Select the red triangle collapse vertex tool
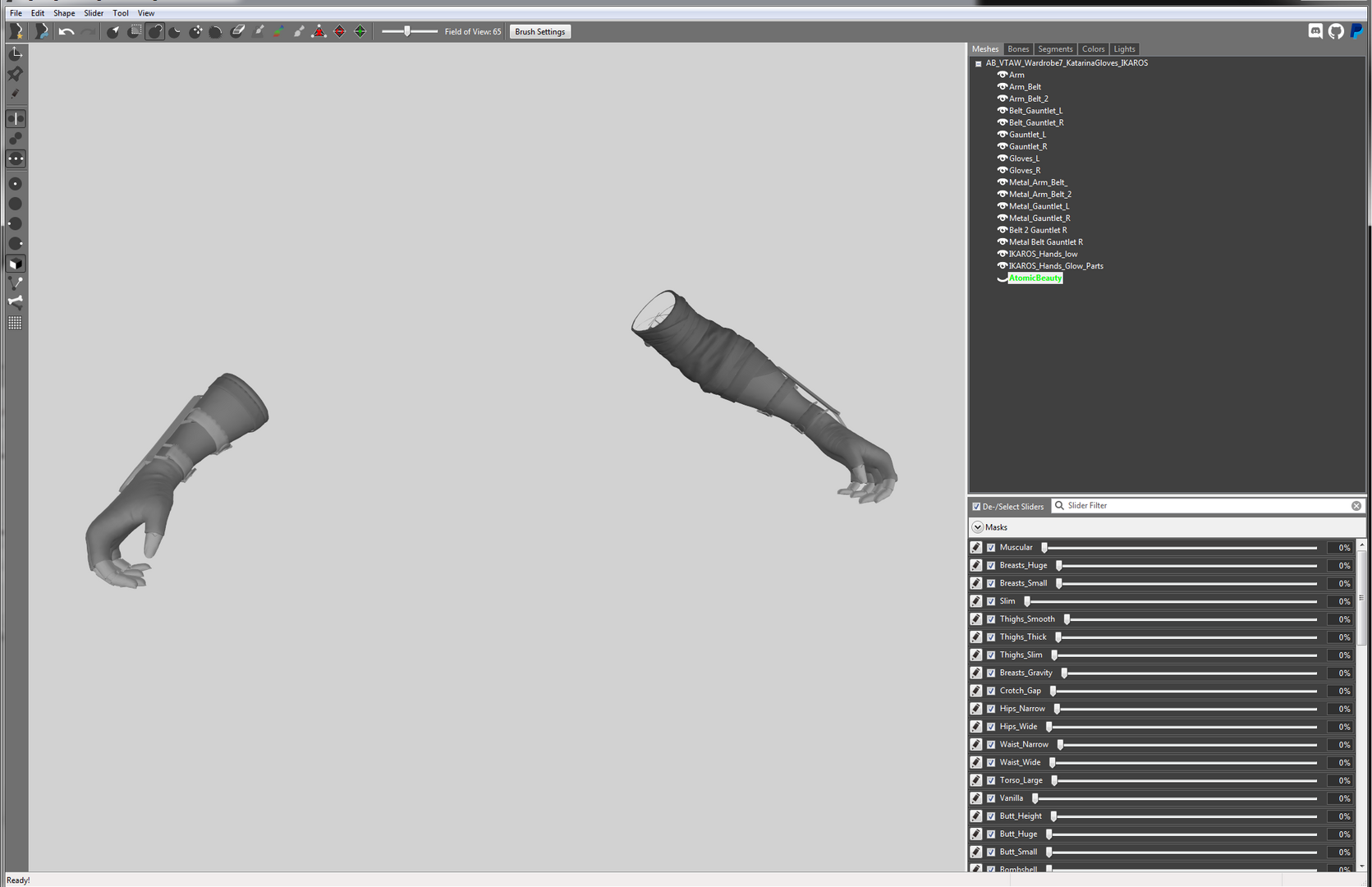1372x887 pixels. (319, 31)
